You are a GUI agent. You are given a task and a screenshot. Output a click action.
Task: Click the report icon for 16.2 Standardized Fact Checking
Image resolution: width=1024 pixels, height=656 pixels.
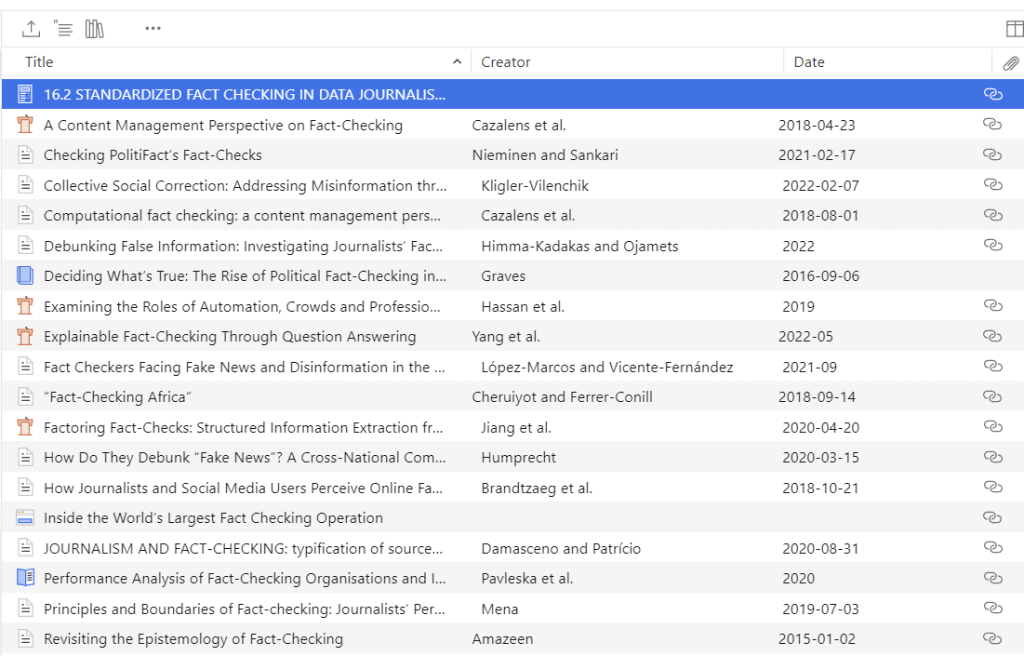tap(25, 94)
